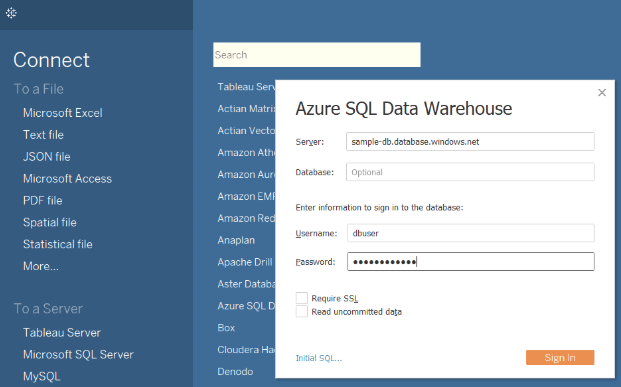Choose Spatial file option
621x387 pixels.
[x=50, y=222]
